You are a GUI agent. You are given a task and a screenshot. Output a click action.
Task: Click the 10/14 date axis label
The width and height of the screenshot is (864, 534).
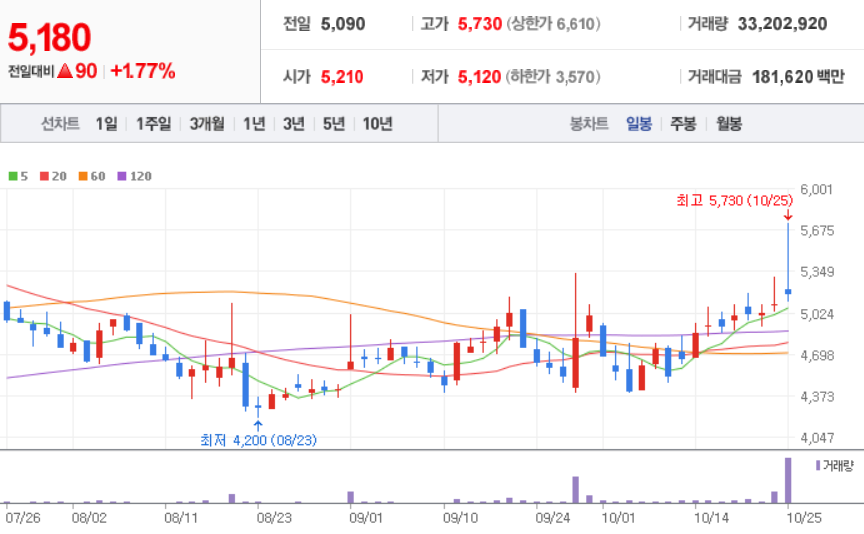pyautogui.click(x=711, y=519)
